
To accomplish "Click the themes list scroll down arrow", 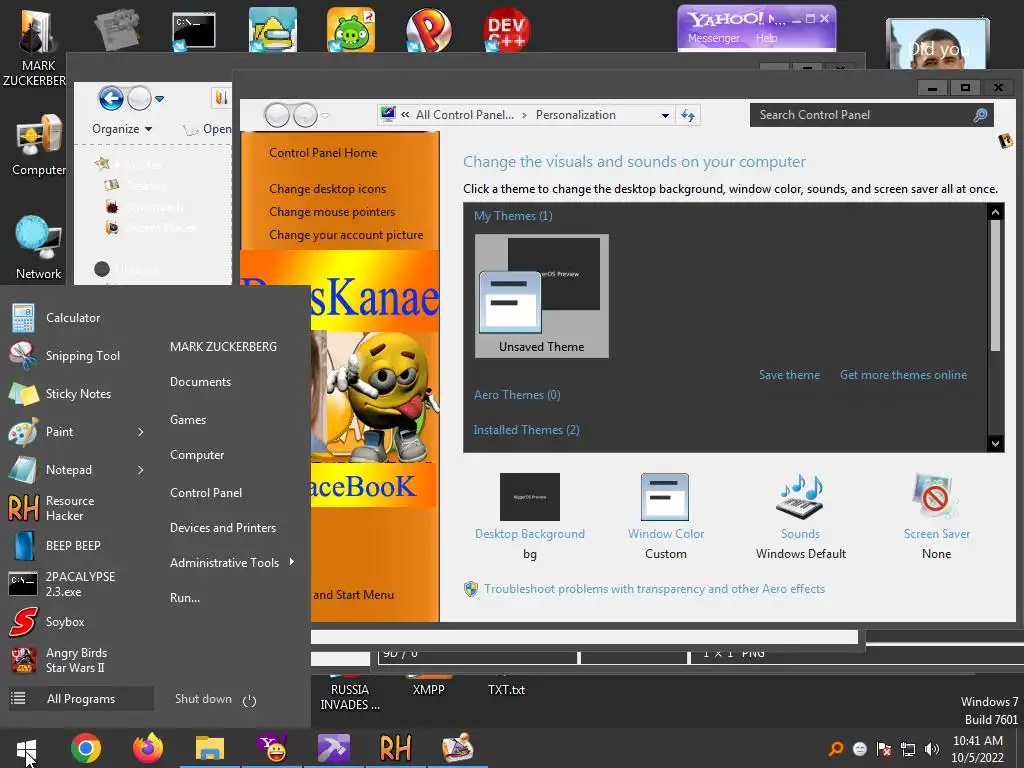I will click(995, 443).
